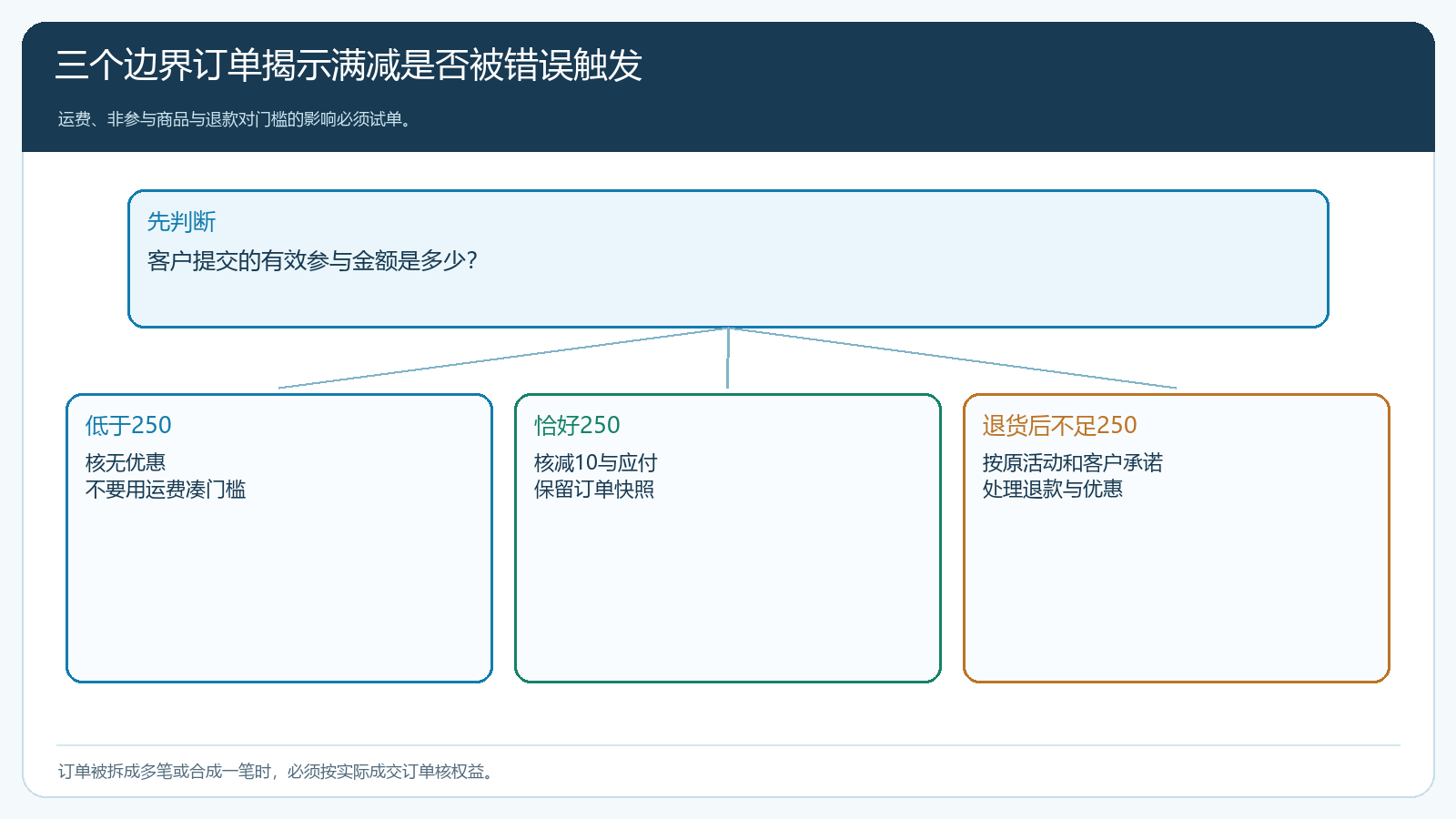The width and height of the screenshot is (1456, 819).
Task: Select the line 不要用运费凑门槛
Action: (166, 490)
